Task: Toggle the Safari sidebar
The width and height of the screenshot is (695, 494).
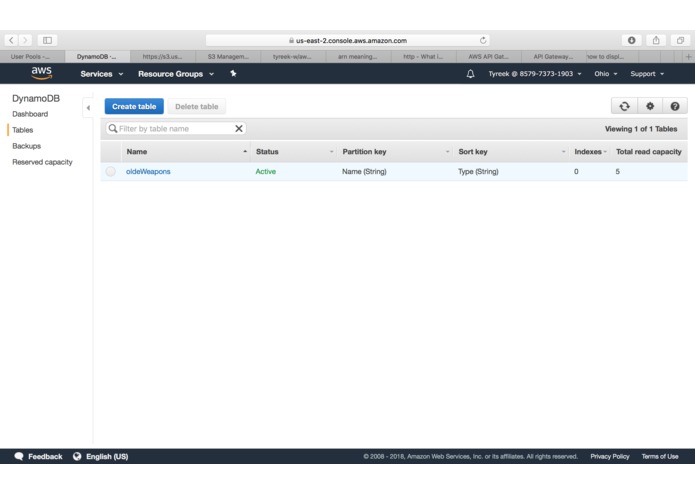Action: coord(47,40)
